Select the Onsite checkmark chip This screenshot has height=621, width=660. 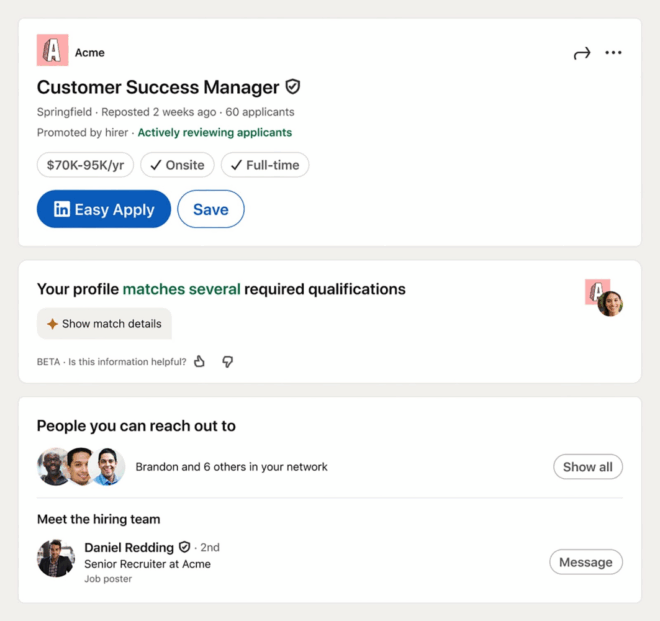click(177, 165)
